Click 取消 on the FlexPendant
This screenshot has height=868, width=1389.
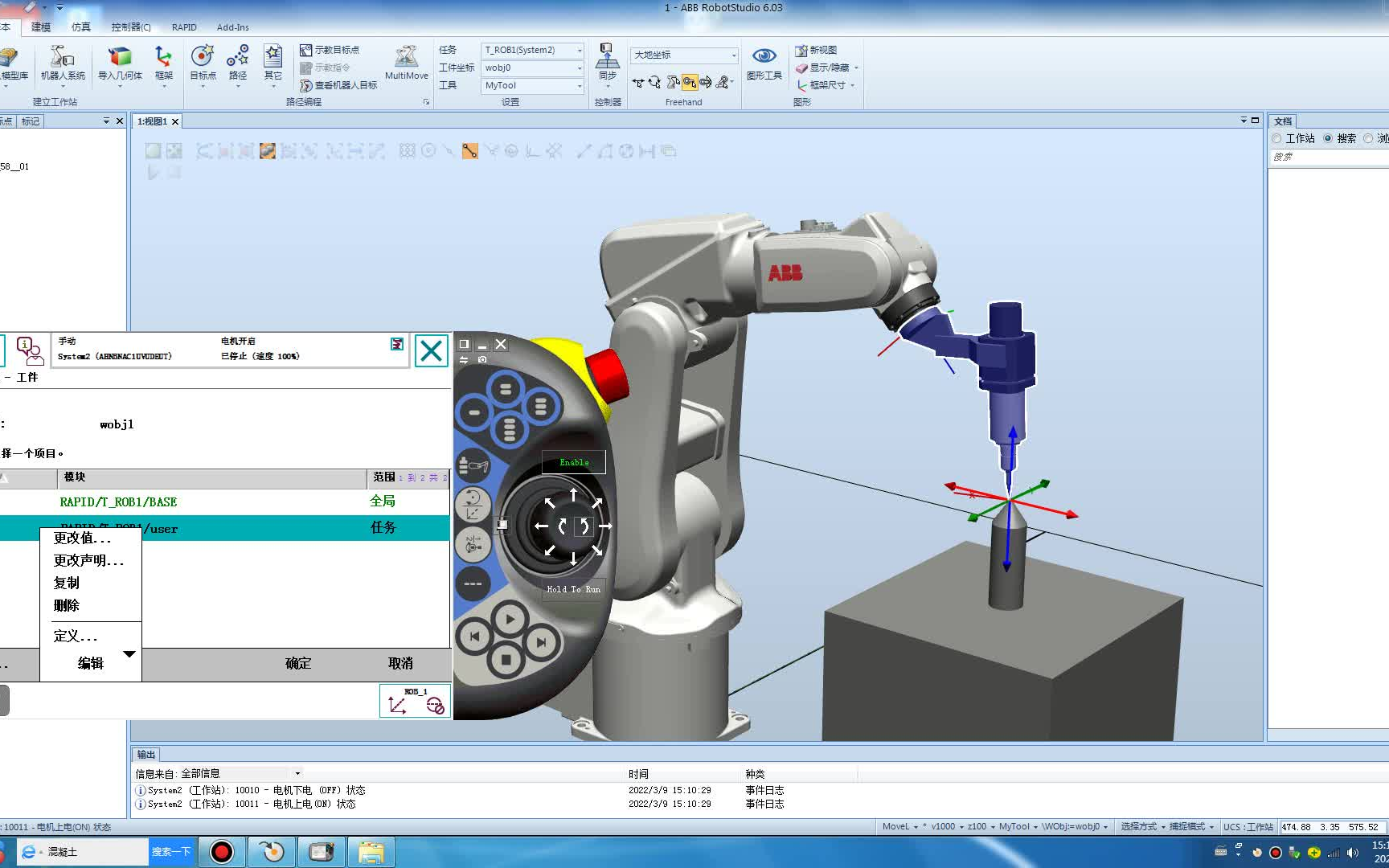click(400, 664)
